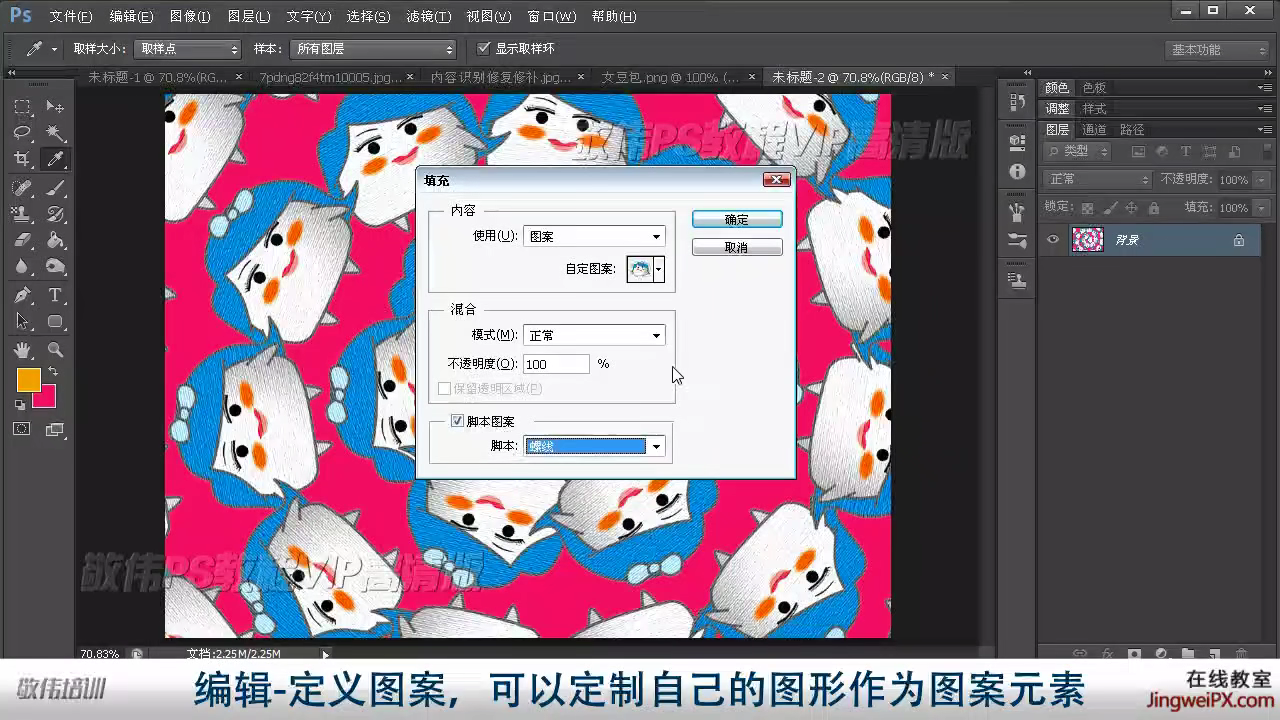Confirm fill with 确定 button
The image size is (1280, 720).
(x=737, y=220)
